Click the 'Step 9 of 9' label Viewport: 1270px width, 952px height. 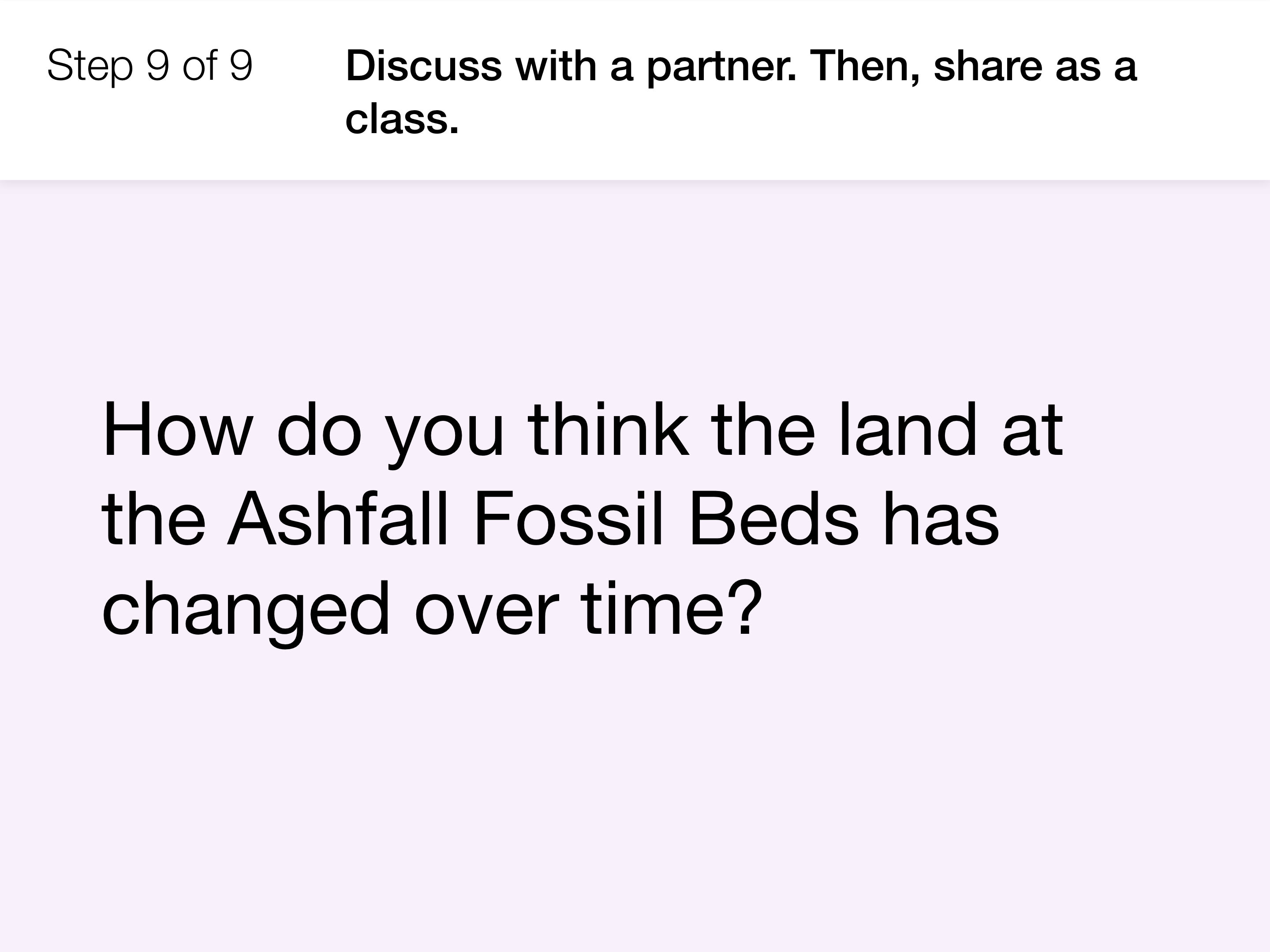pos(150,65)
